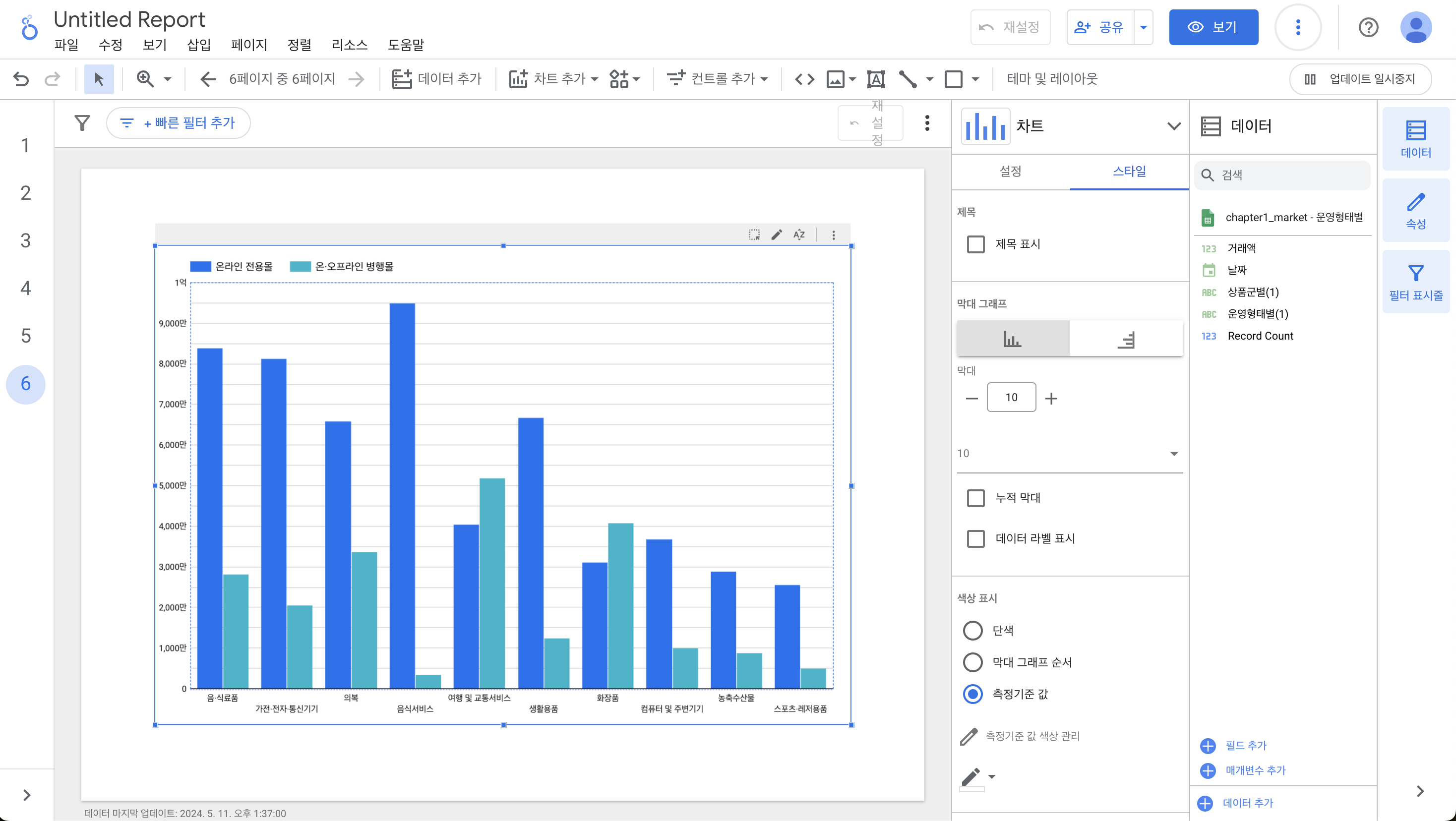Select the 단색 radio option
Screen dimensions: 1456x821
point(973,631)
